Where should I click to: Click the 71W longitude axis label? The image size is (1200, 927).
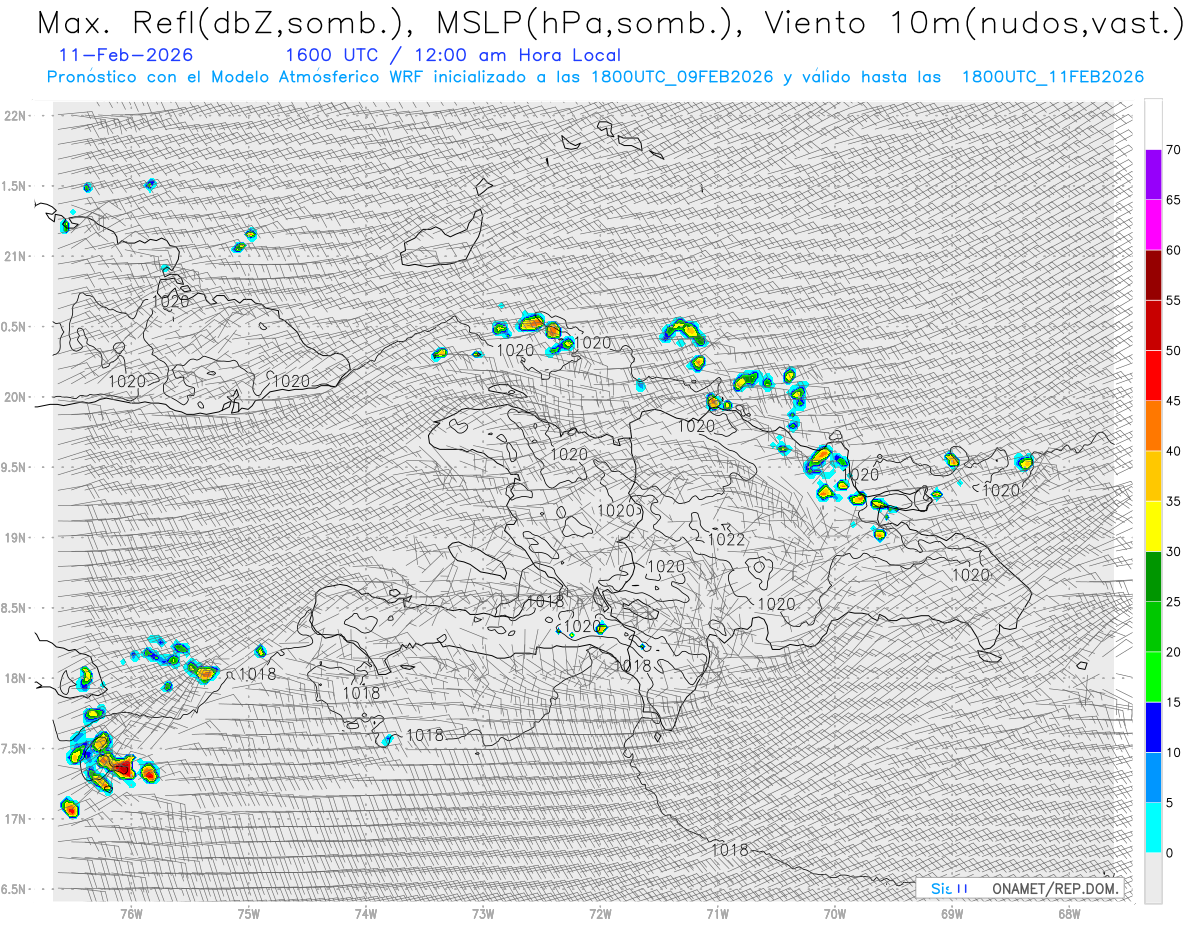tap(717, 913)
